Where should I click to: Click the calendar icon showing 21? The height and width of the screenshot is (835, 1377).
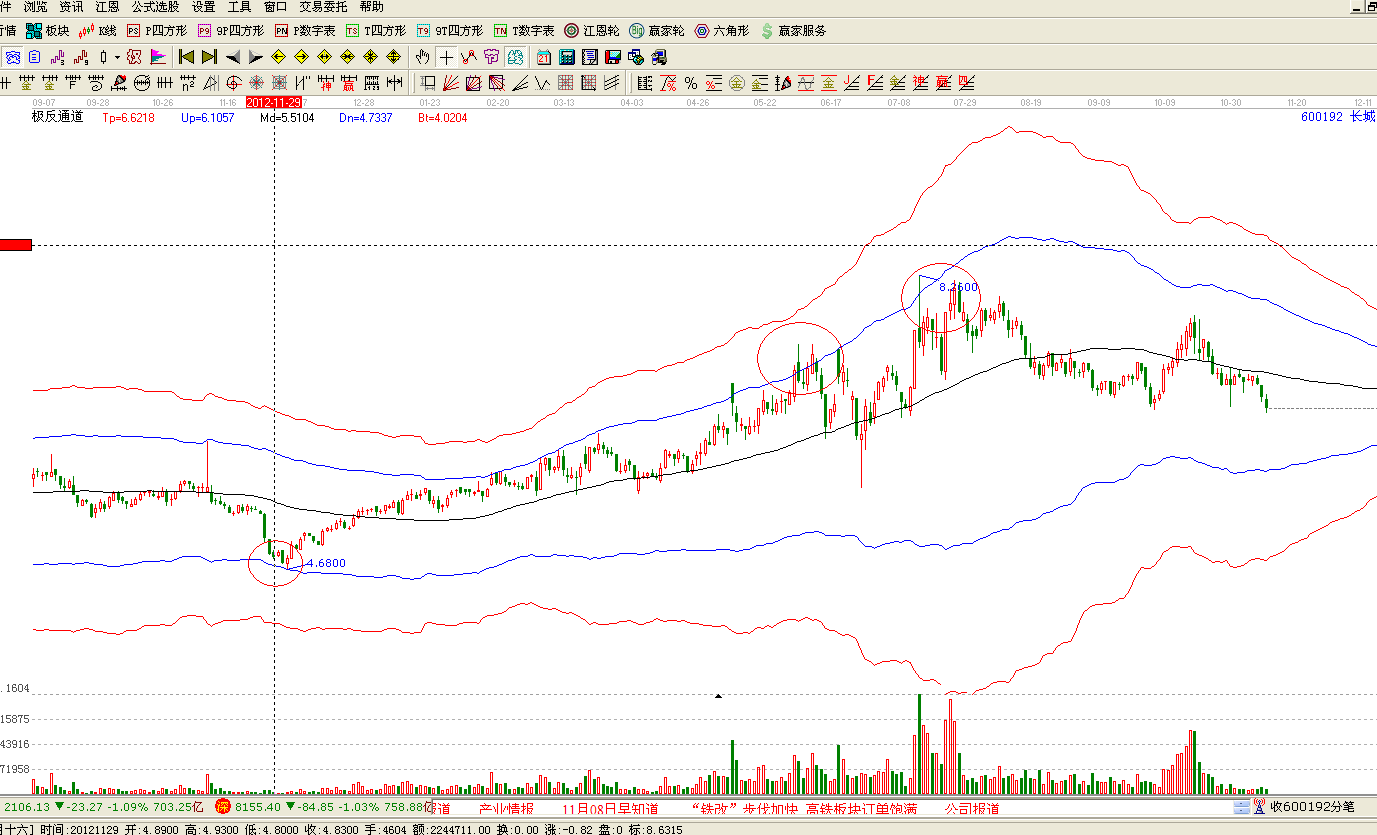[x=544, y=57]
